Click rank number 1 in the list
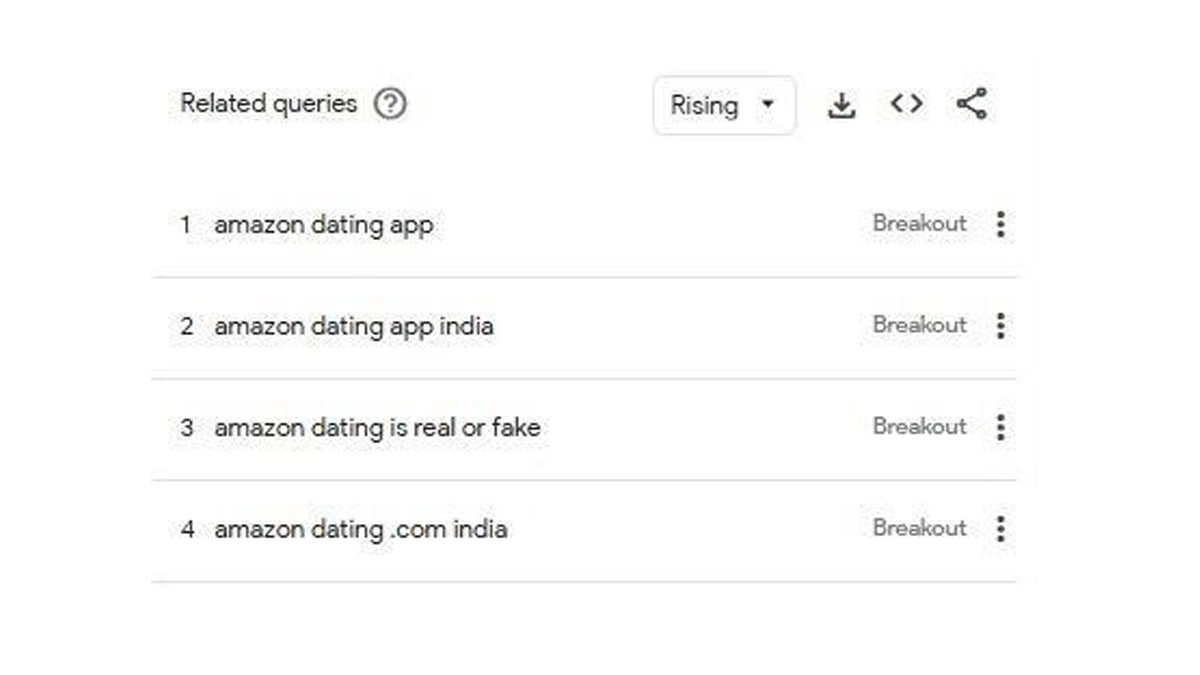This screenshot has width=1200, height=675. point(186,225)
